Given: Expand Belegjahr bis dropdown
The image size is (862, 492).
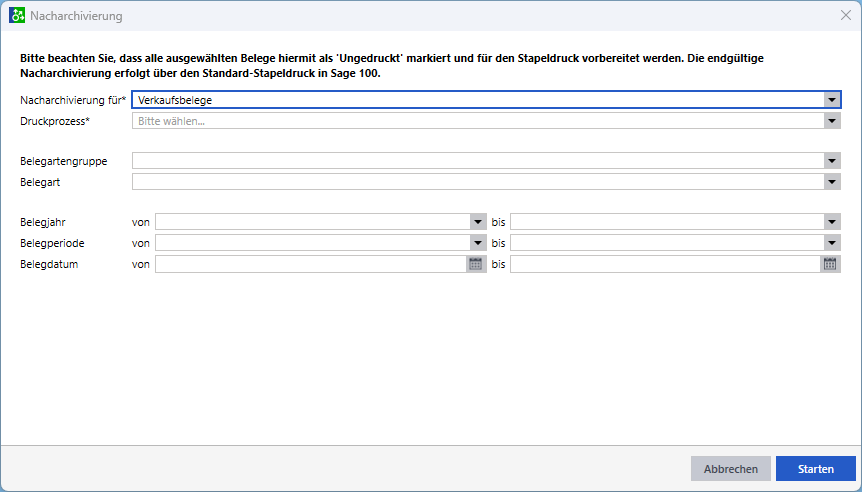Looking at the screenshot, I should coord(831,222).
